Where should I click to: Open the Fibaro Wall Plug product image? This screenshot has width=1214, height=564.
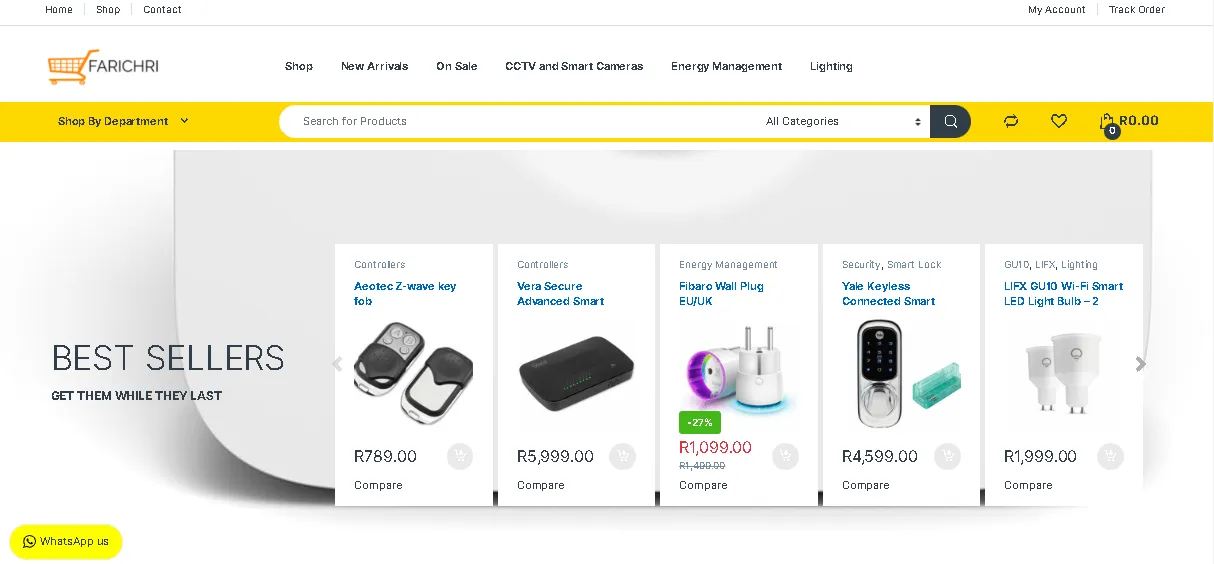739,368
